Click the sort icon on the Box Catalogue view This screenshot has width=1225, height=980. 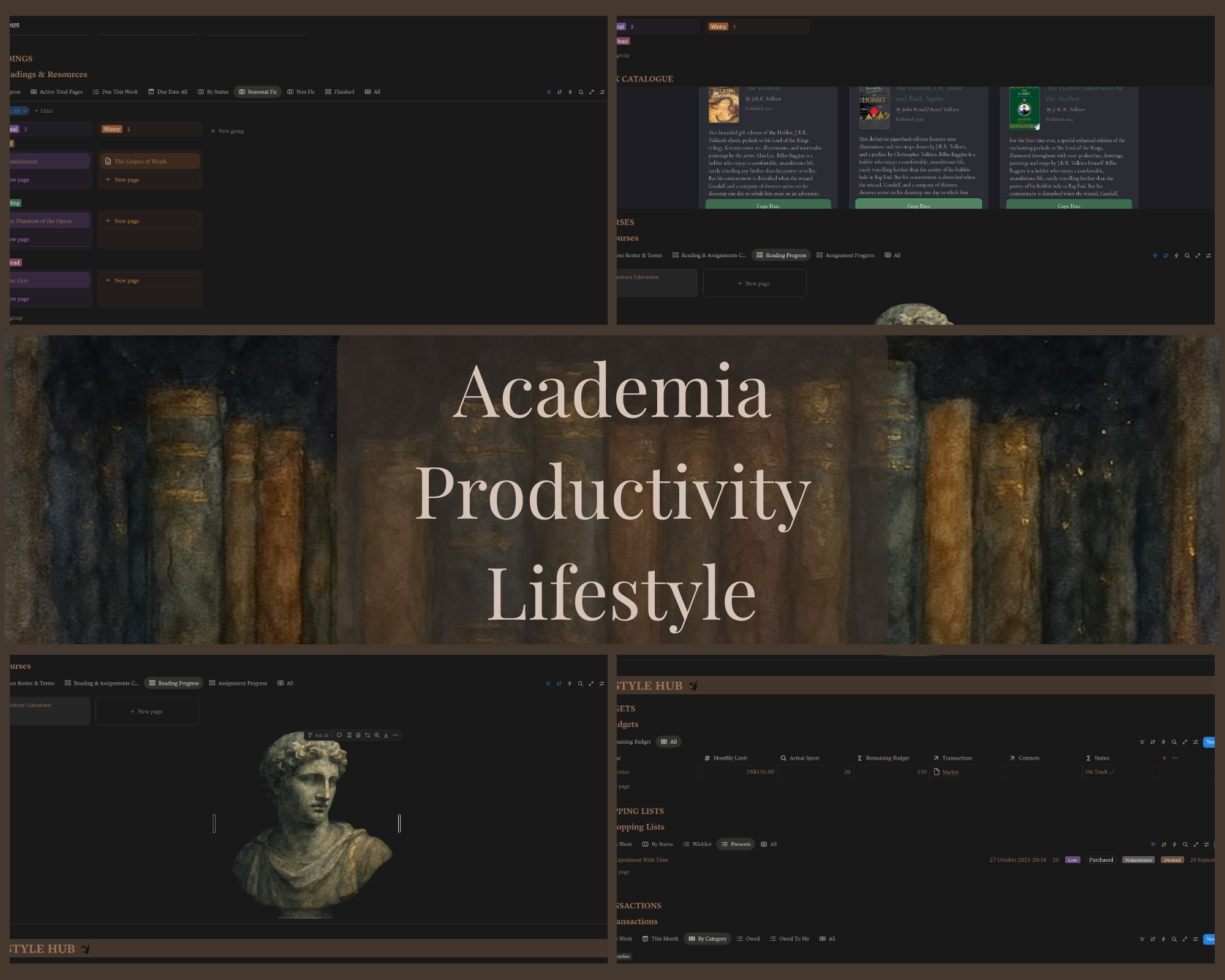(1166, 255)
